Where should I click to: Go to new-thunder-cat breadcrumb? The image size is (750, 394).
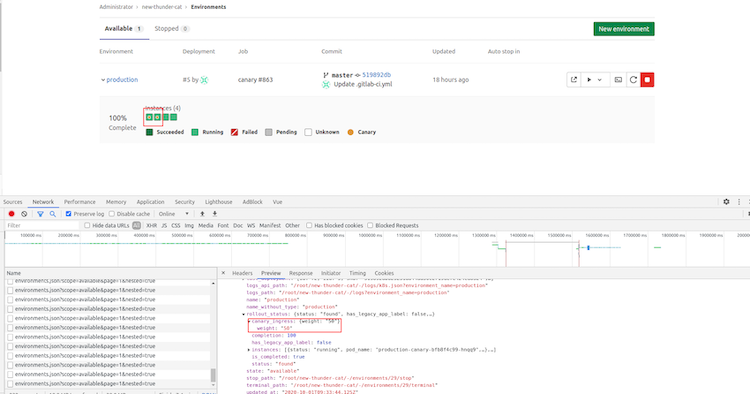[x=162, y=7]
